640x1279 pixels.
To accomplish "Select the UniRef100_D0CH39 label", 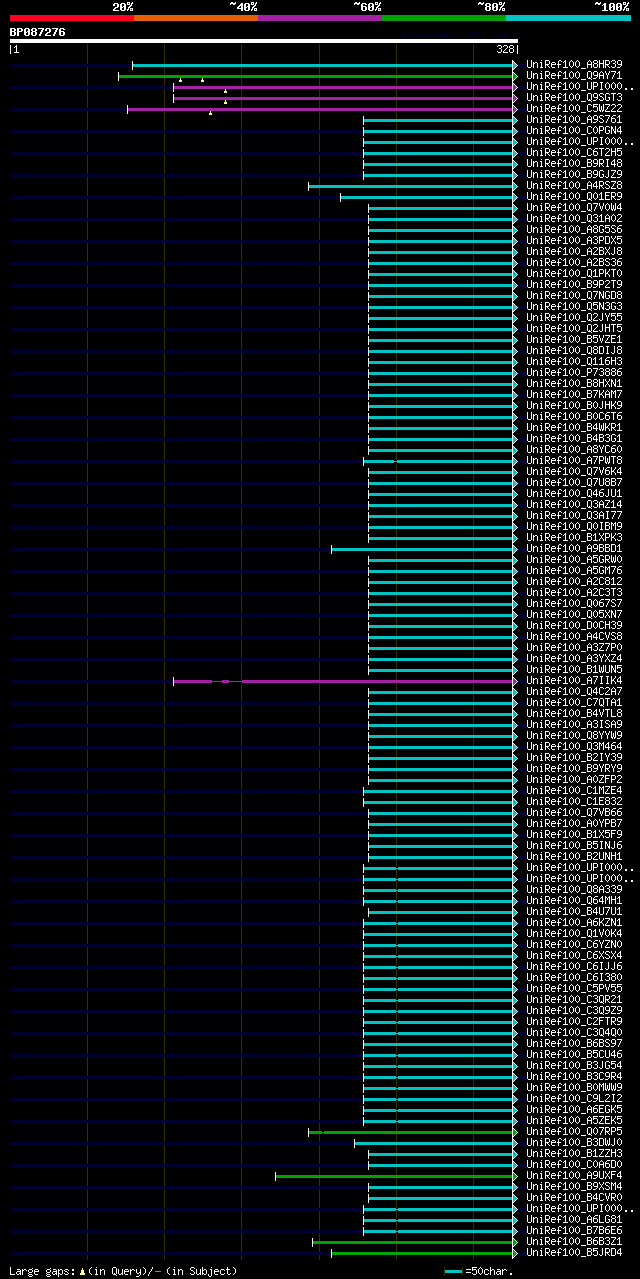I will [x=574, y=625].
